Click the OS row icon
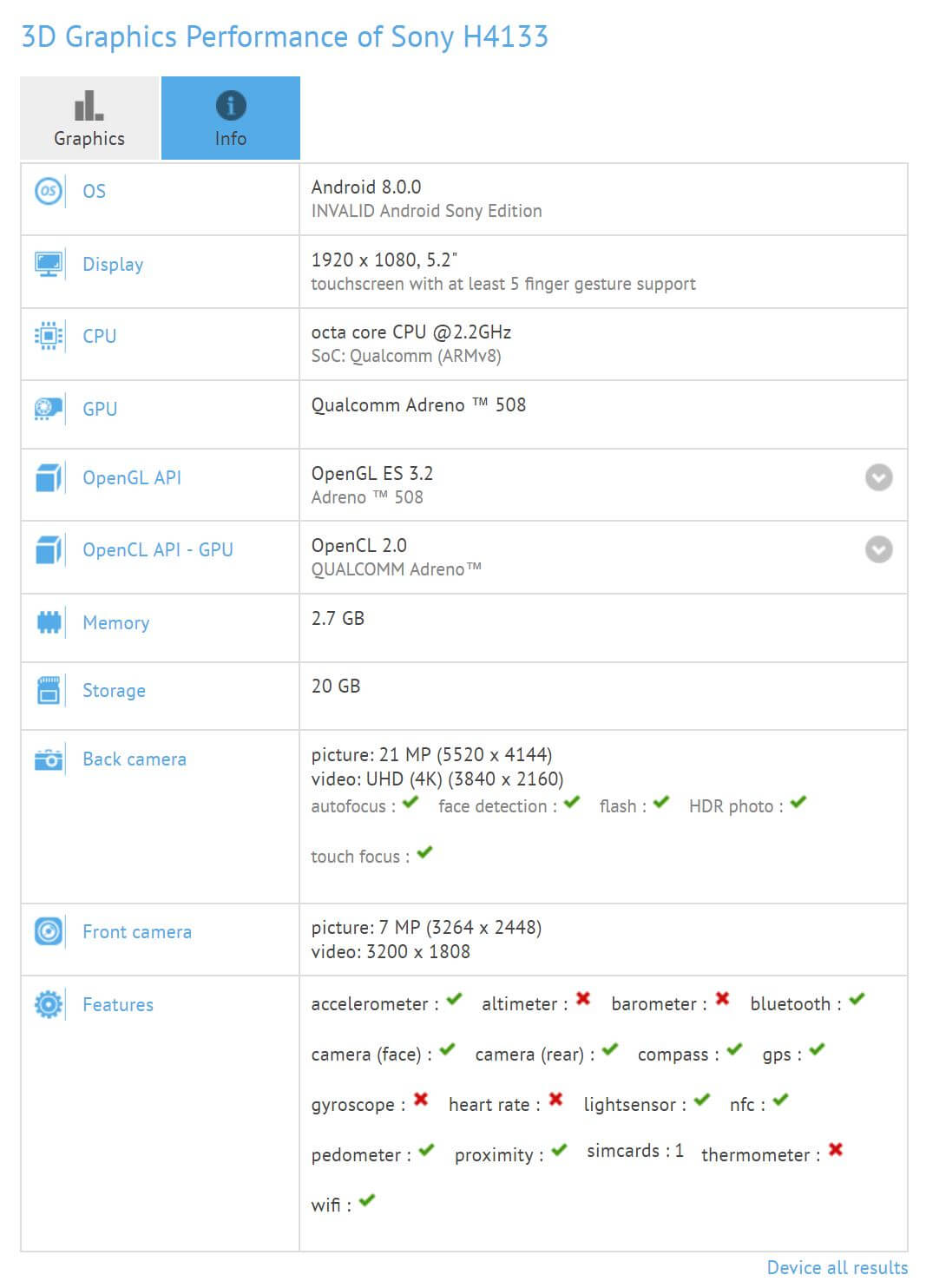The image size is (926, 1288). click(x=49, y=190)
